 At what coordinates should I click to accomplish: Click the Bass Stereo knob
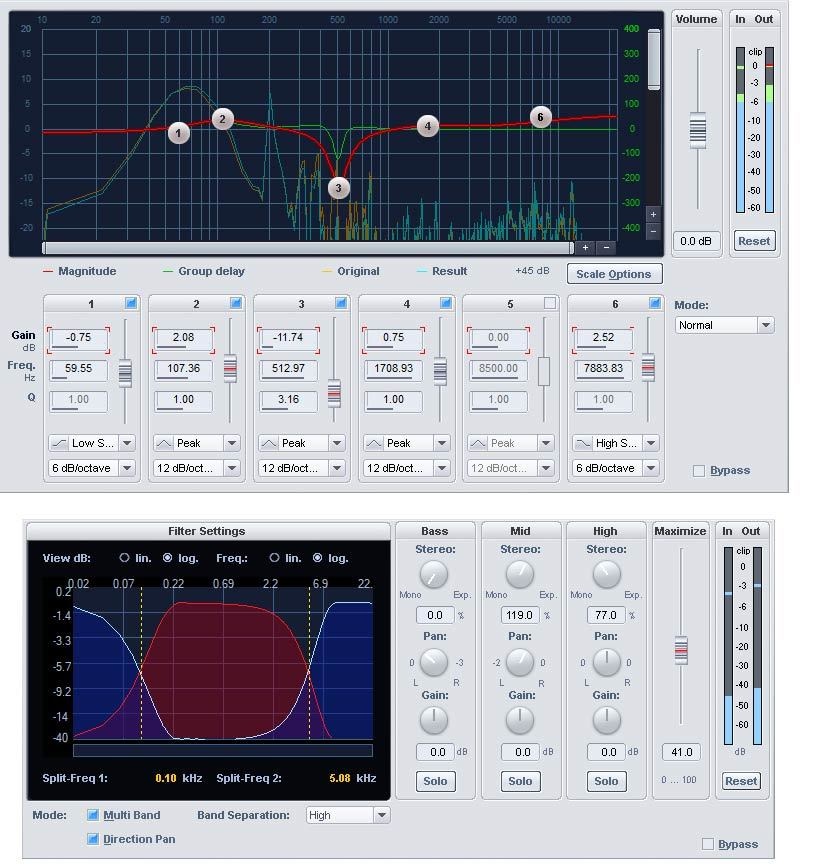coord(434,574)
